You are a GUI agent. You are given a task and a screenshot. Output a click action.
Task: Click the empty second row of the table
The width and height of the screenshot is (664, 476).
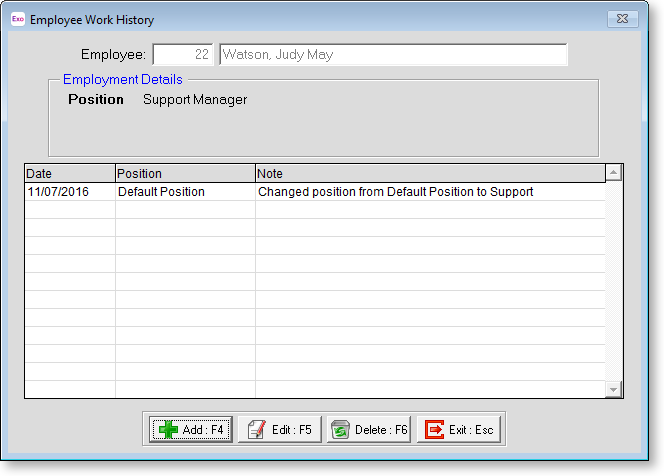click(x=314, y=210)
